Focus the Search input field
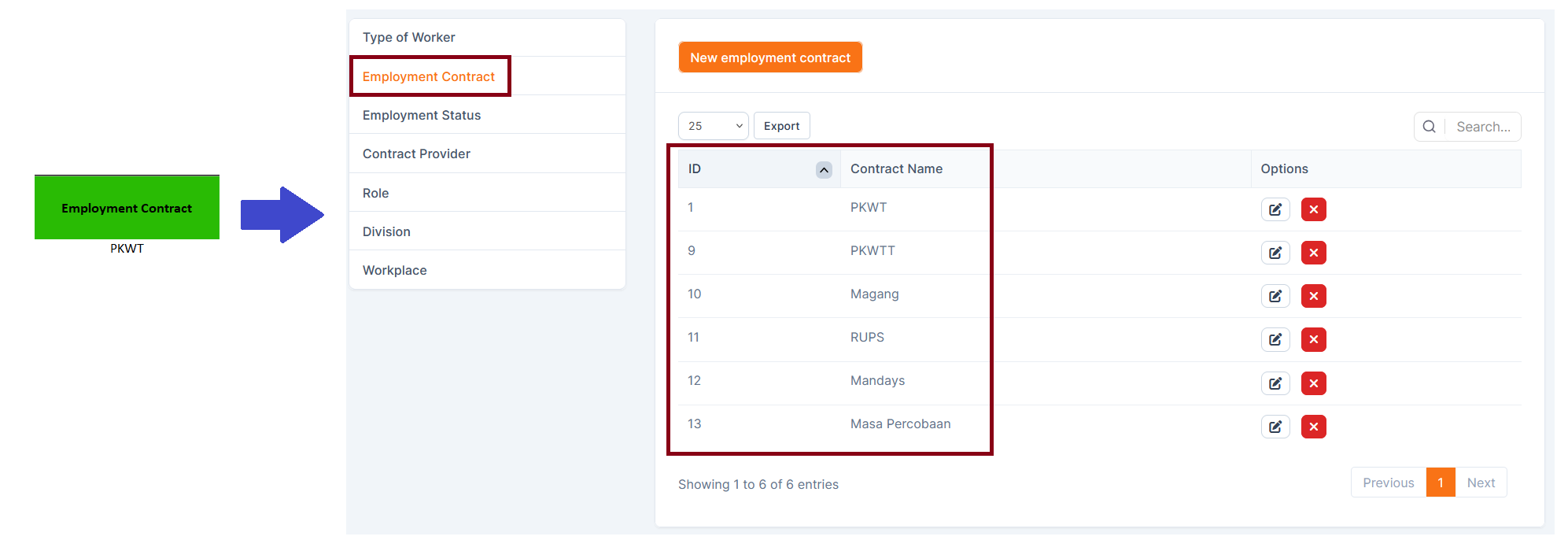Image resolution: width=1568 pixels, height=551 pixels. click(1483, 127)
